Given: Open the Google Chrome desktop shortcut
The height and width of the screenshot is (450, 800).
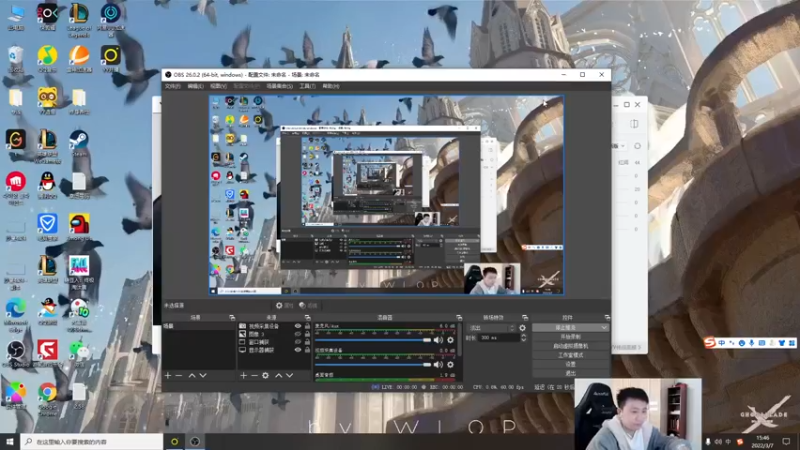Looking at the screenshot, I should (47, 396).
